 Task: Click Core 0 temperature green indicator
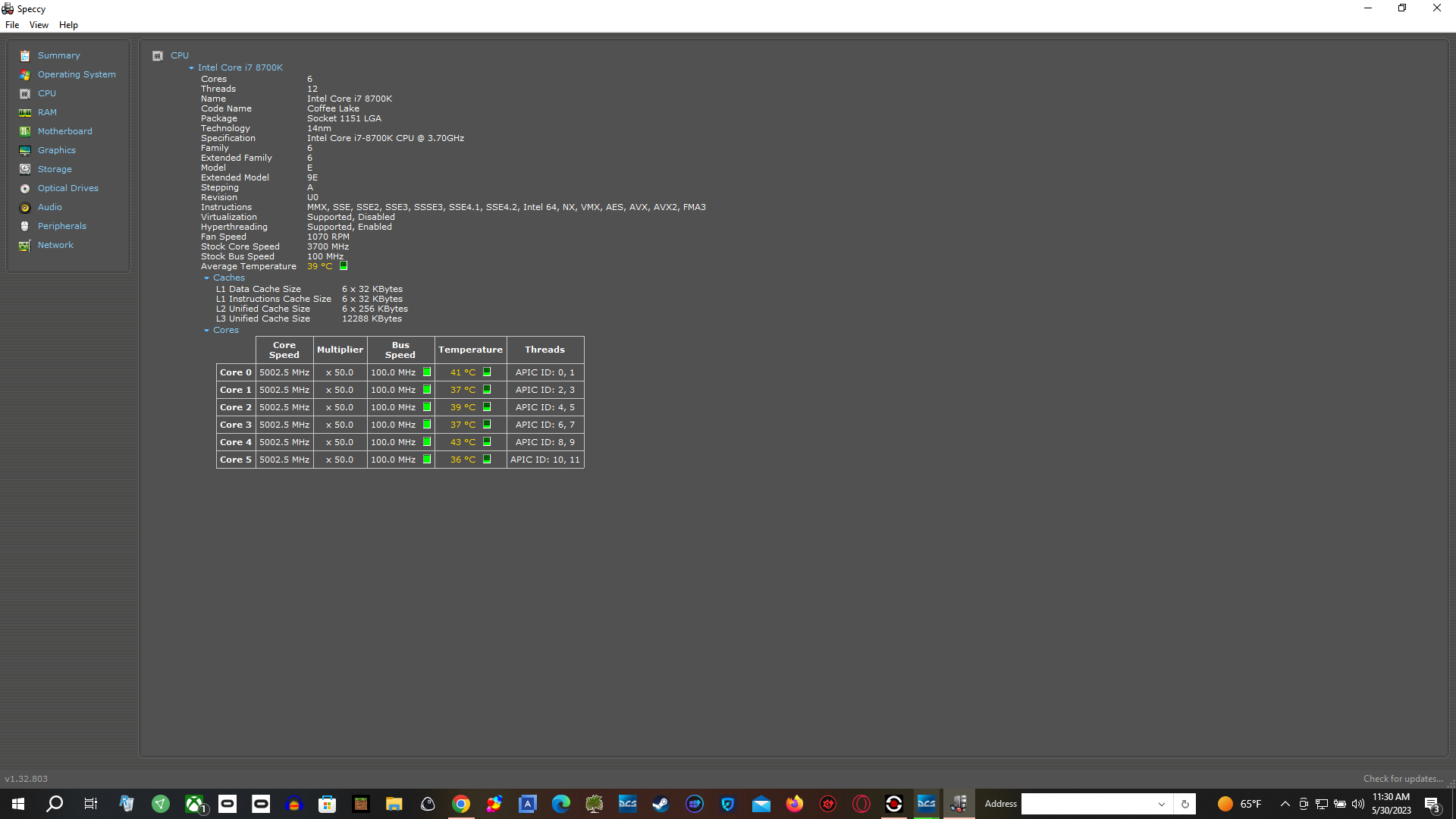coord(487,372)
